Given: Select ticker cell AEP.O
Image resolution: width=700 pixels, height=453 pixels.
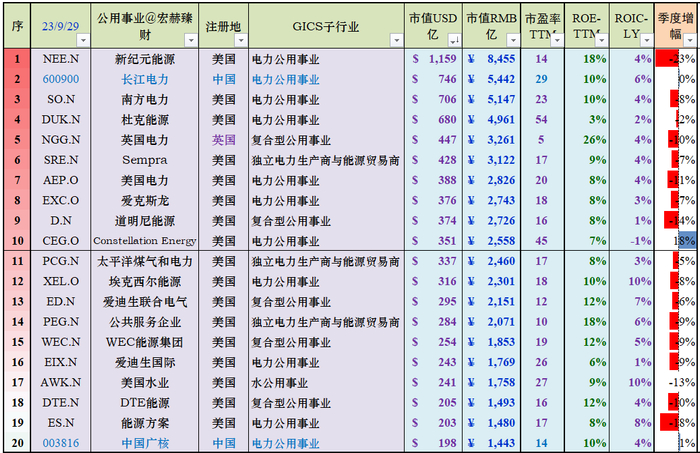Looking at the screenshot, I should click(61, 180).
